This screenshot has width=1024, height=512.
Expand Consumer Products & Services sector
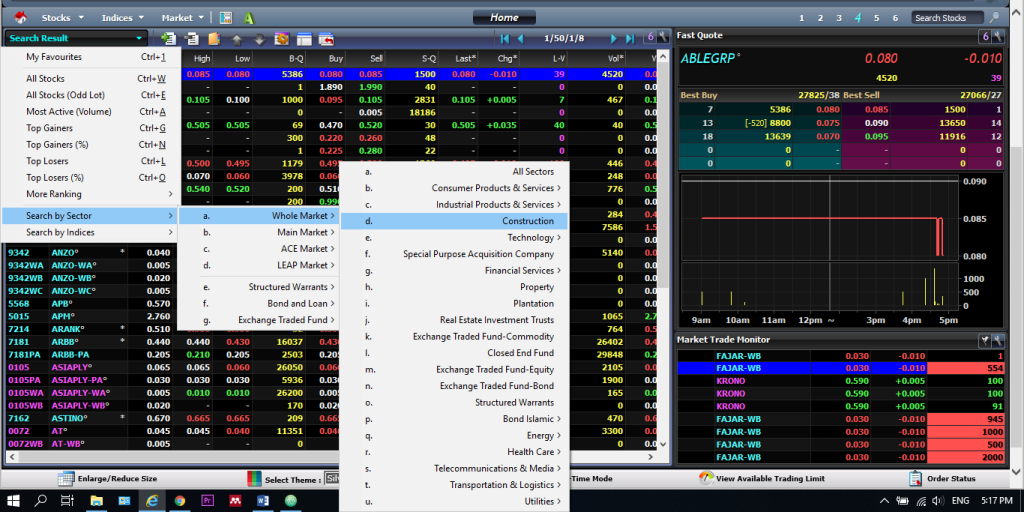coord(455,188)
